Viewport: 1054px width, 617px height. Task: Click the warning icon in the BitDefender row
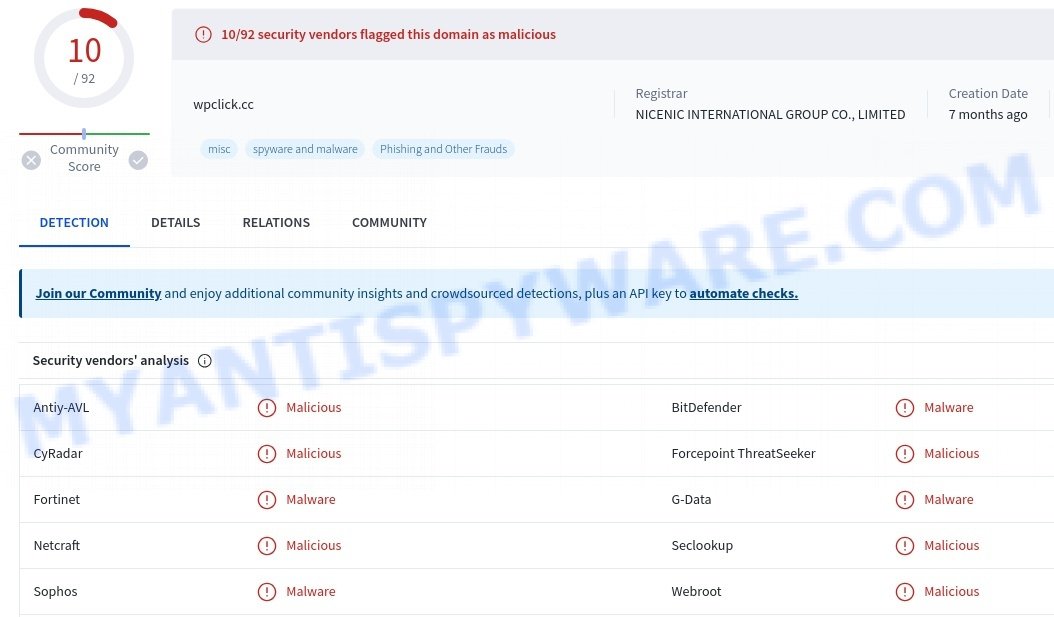(x=905, y=408)
